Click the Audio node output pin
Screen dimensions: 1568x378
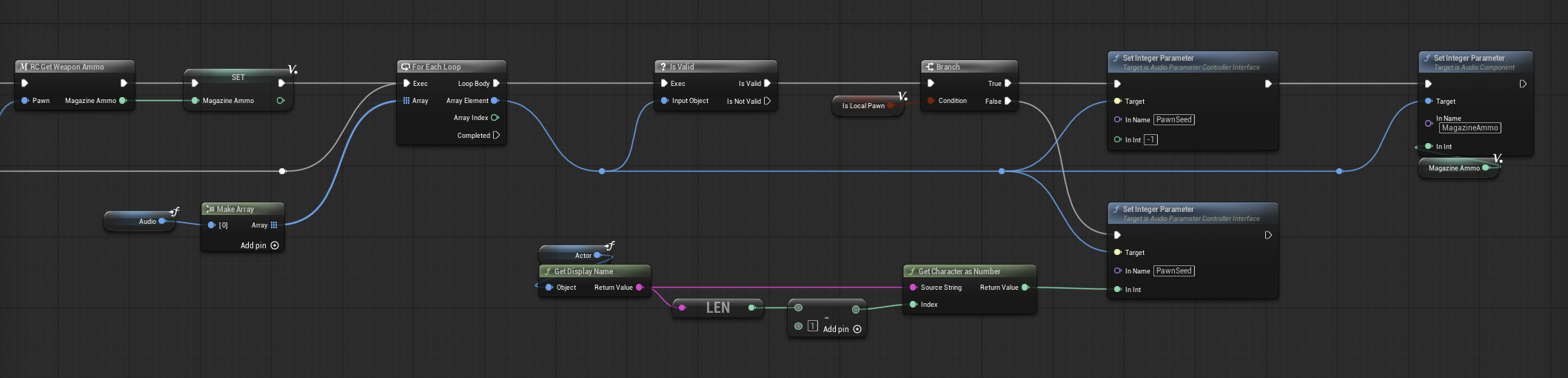(x=162, y=221)
